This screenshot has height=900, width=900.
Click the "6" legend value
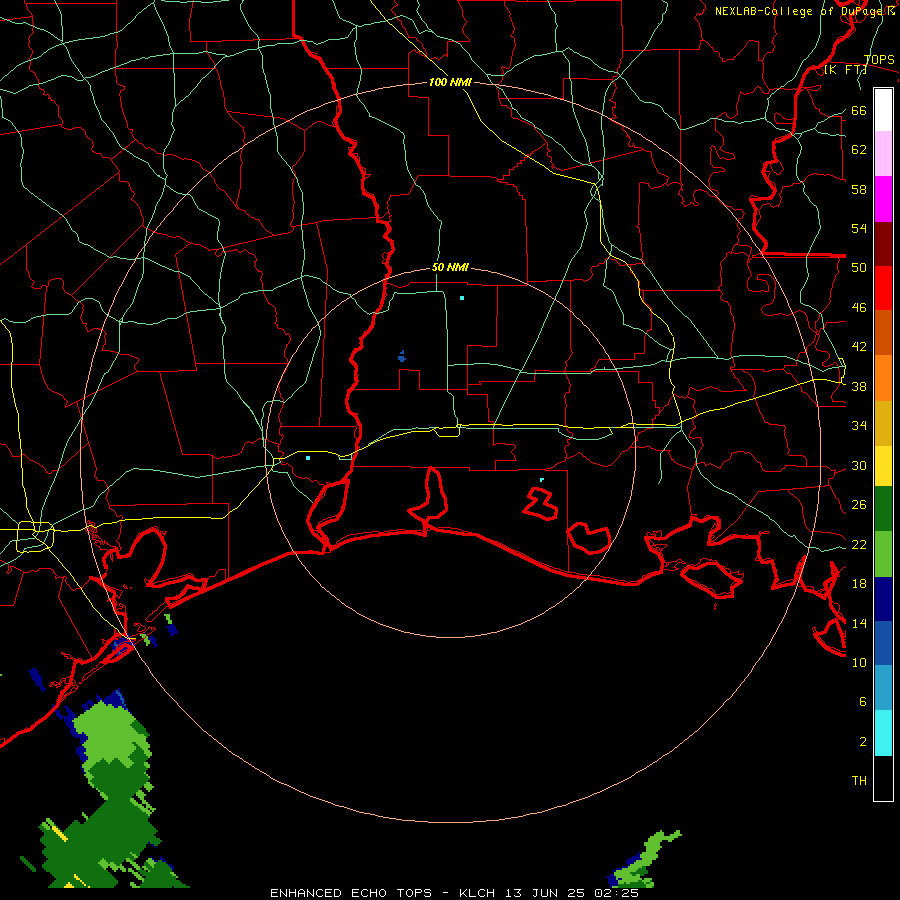click(863, 702)
